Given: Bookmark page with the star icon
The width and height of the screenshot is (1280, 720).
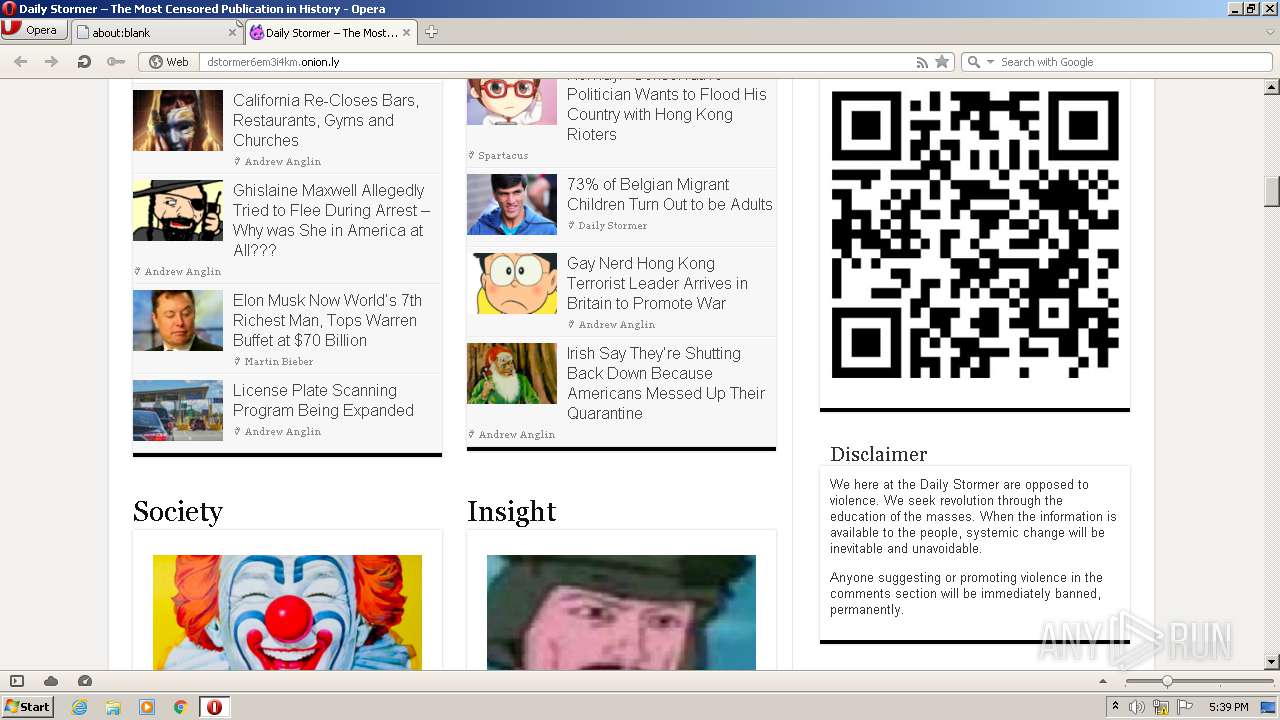Looking at the screenshot, I should coord(942,62).
